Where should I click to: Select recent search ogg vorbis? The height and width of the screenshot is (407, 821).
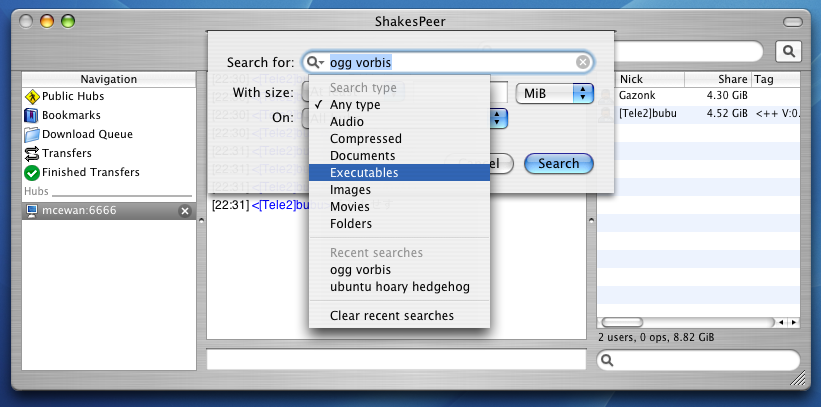point(399,270)
